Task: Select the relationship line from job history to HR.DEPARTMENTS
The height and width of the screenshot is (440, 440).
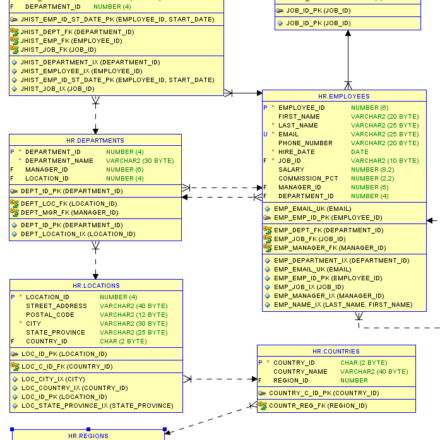Action: [96, 115]
